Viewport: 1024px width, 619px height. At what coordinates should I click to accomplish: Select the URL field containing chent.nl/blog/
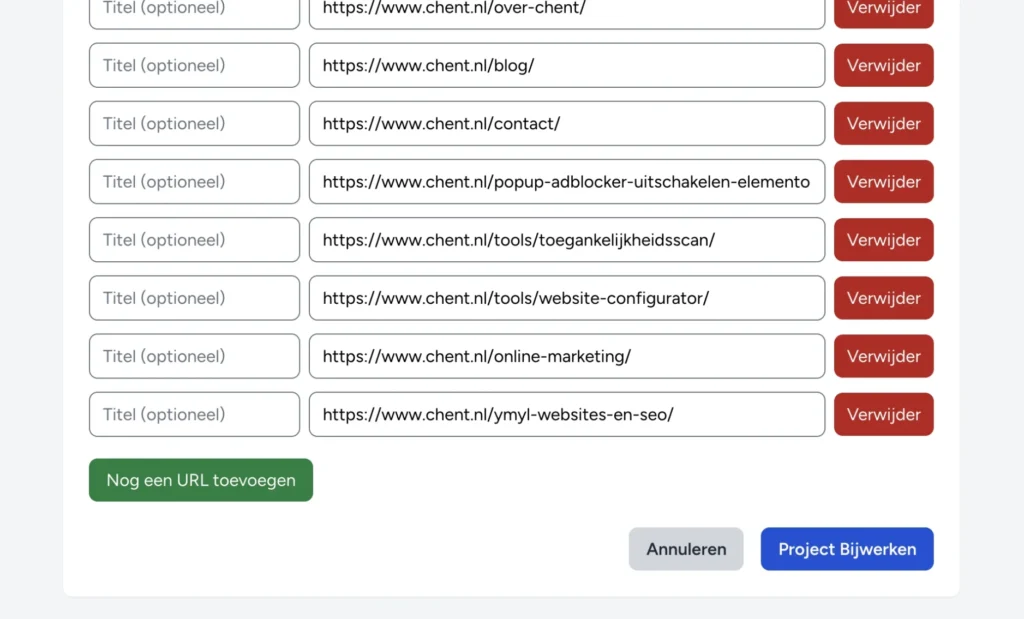[566, 65]
